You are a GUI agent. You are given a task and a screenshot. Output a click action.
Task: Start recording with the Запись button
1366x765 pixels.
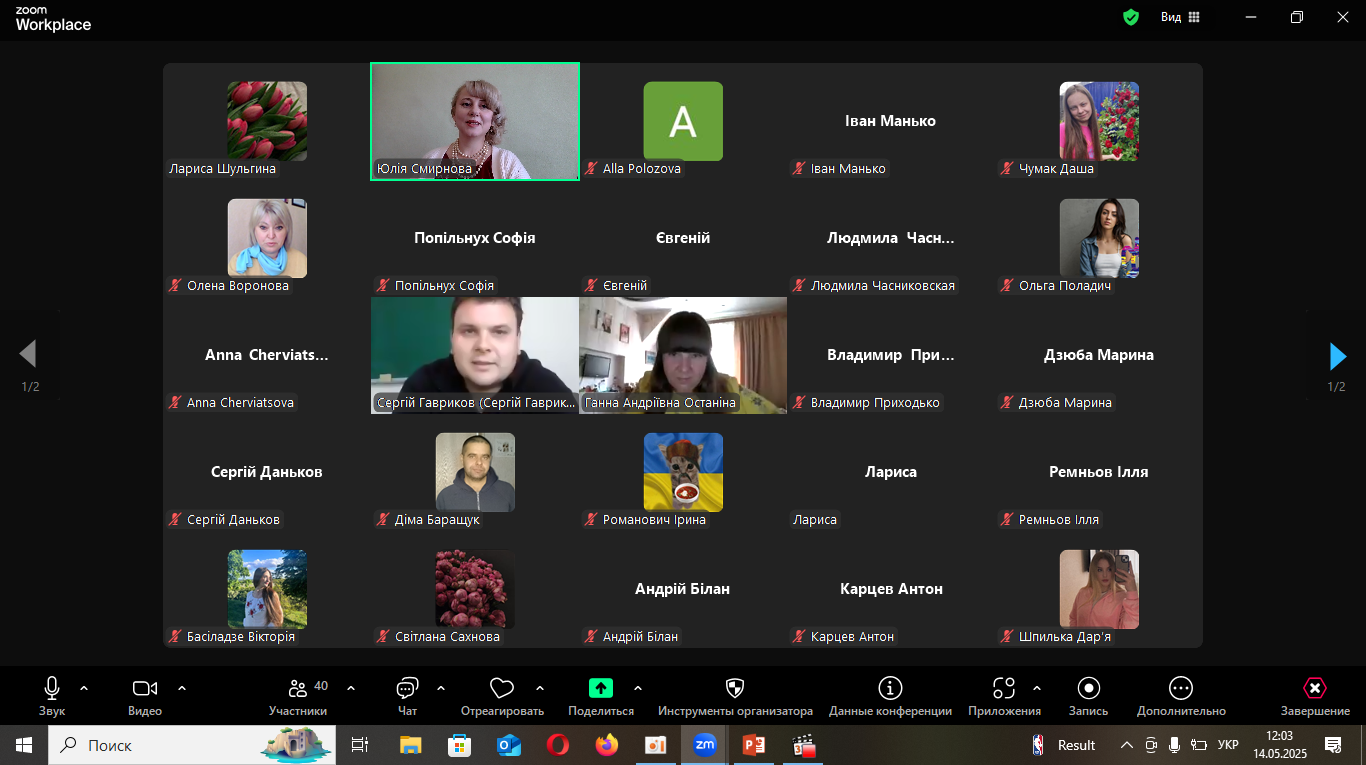1088,688
